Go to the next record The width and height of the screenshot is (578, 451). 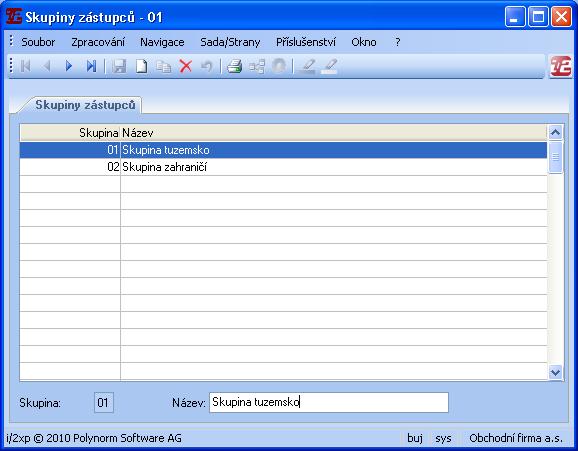click(x=69, y=66)
